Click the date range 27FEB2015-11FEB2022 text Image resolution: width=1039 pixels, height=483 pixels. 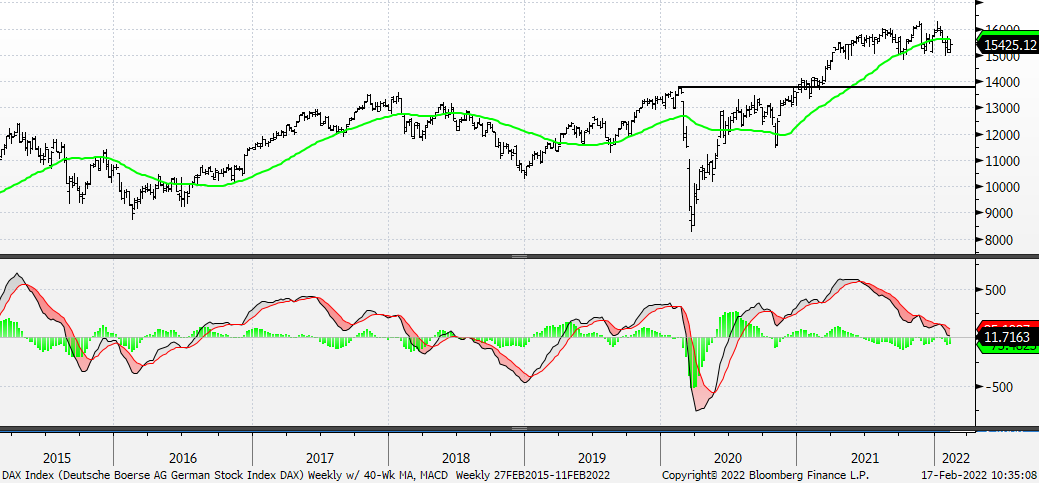coord(553,476)
